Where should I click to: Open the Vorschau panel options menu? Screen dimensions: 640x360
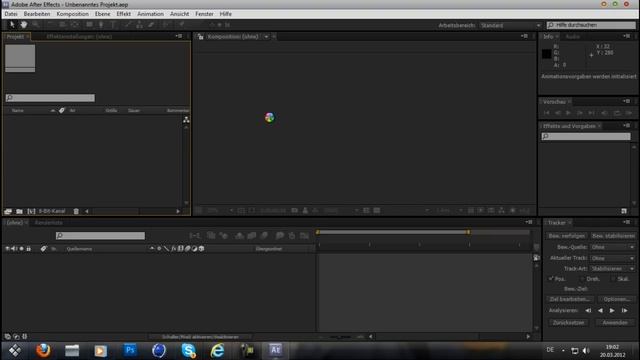(627, 101)
